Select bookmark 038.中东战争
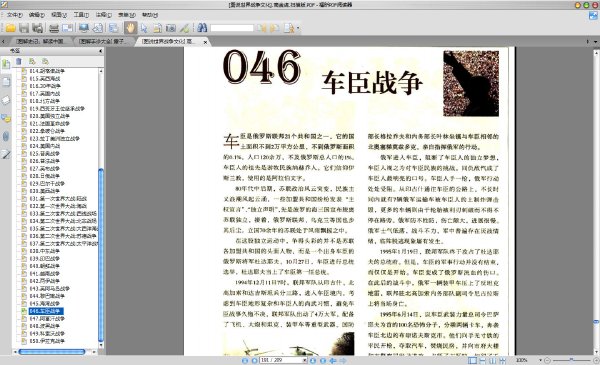 [x=45, y=251]
